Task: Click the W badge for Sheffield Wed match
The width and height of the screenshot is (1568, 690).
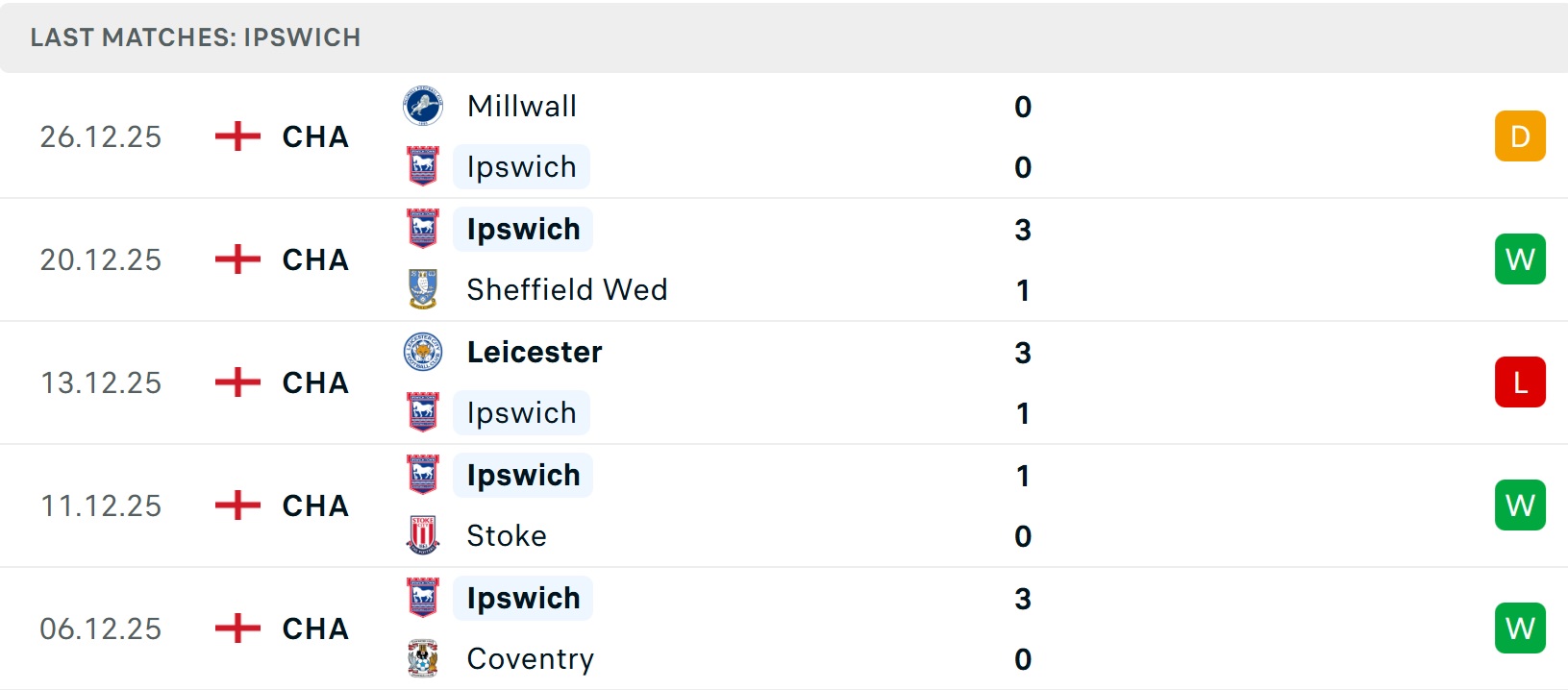Action: click(x=1520, y=259)
